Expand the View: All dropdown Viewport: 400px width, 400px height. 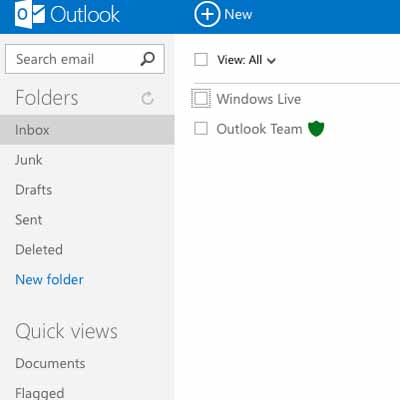point(246,60)
